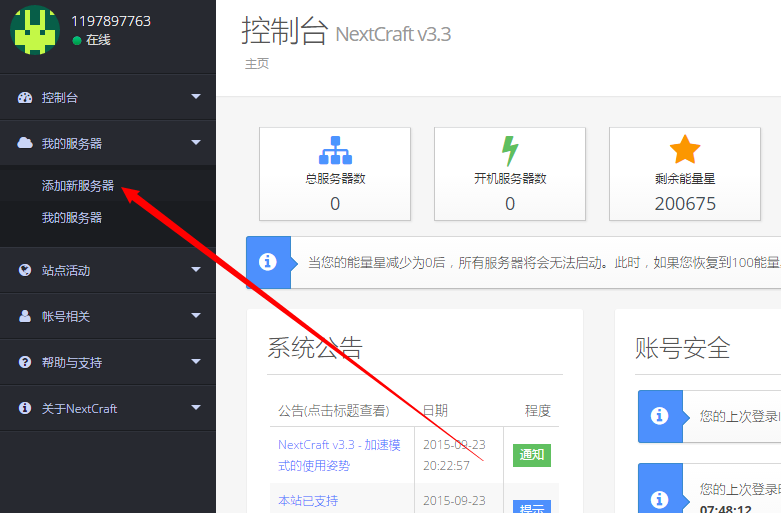Click the 系统公告 panel heading

point(315,348)
